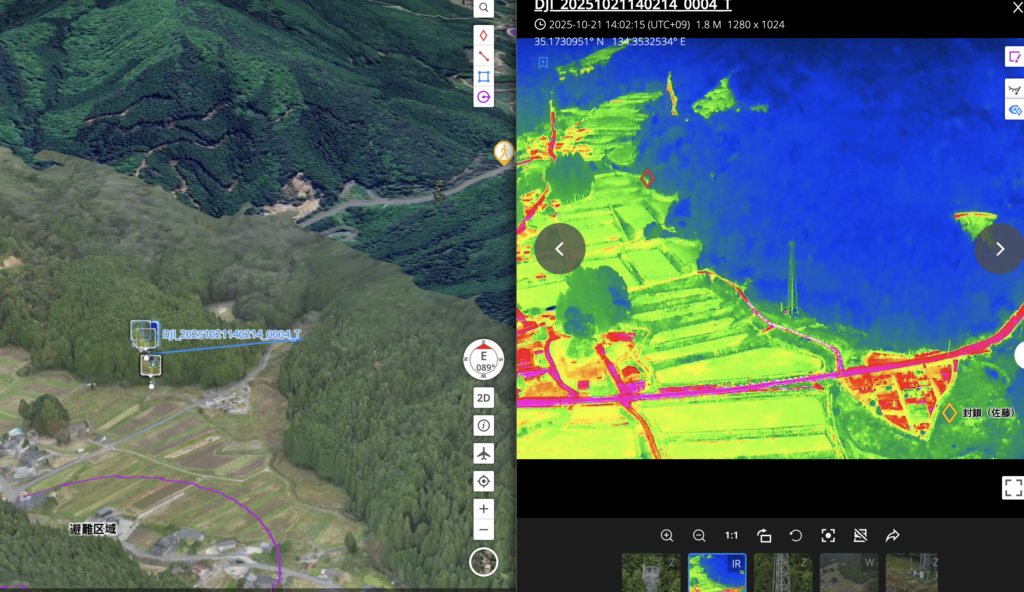Reset image zoom with 1:1 button
Viewport: 1024px width, 592px height.
click(731, 535)
